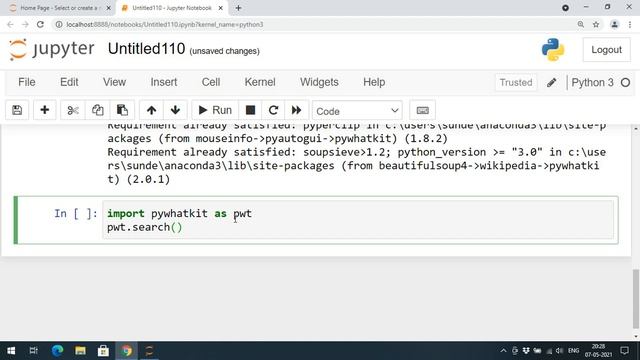
Task: Run the current cell
Action: (215, 110)
